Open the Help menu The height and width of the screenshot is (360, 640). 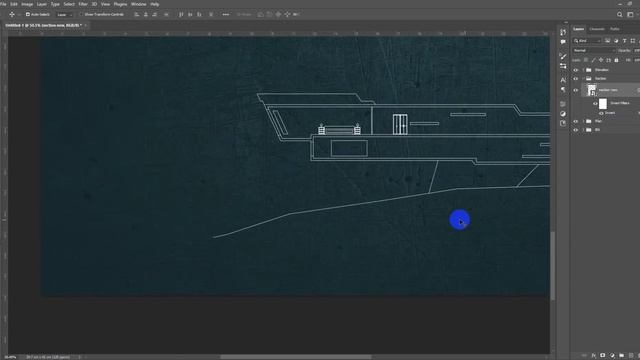click(155, 4)
